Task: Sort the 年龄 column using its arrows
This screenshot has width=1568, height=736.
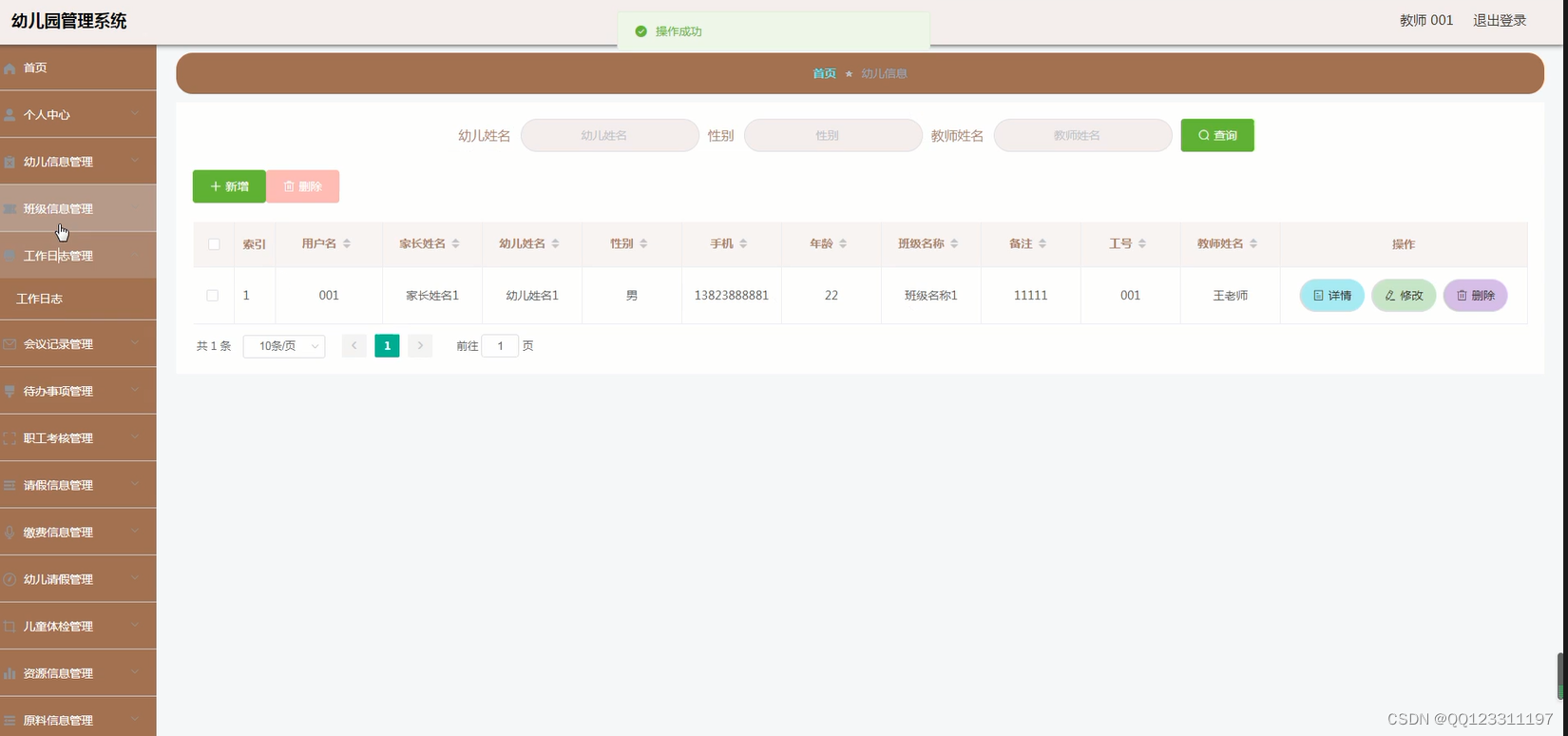Action: coord(843,244)
